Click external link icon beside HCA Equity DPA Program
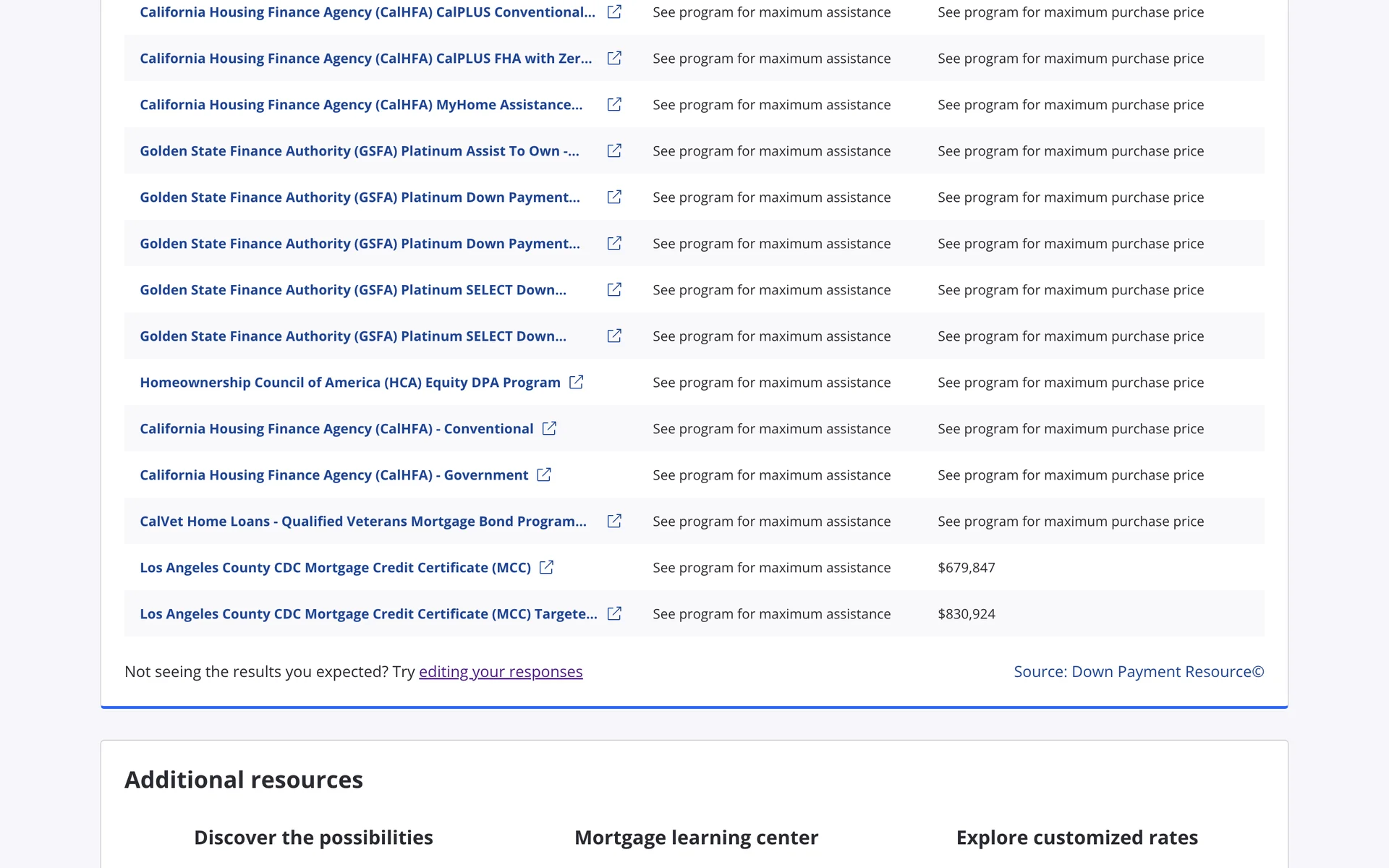 click(576, 382)
